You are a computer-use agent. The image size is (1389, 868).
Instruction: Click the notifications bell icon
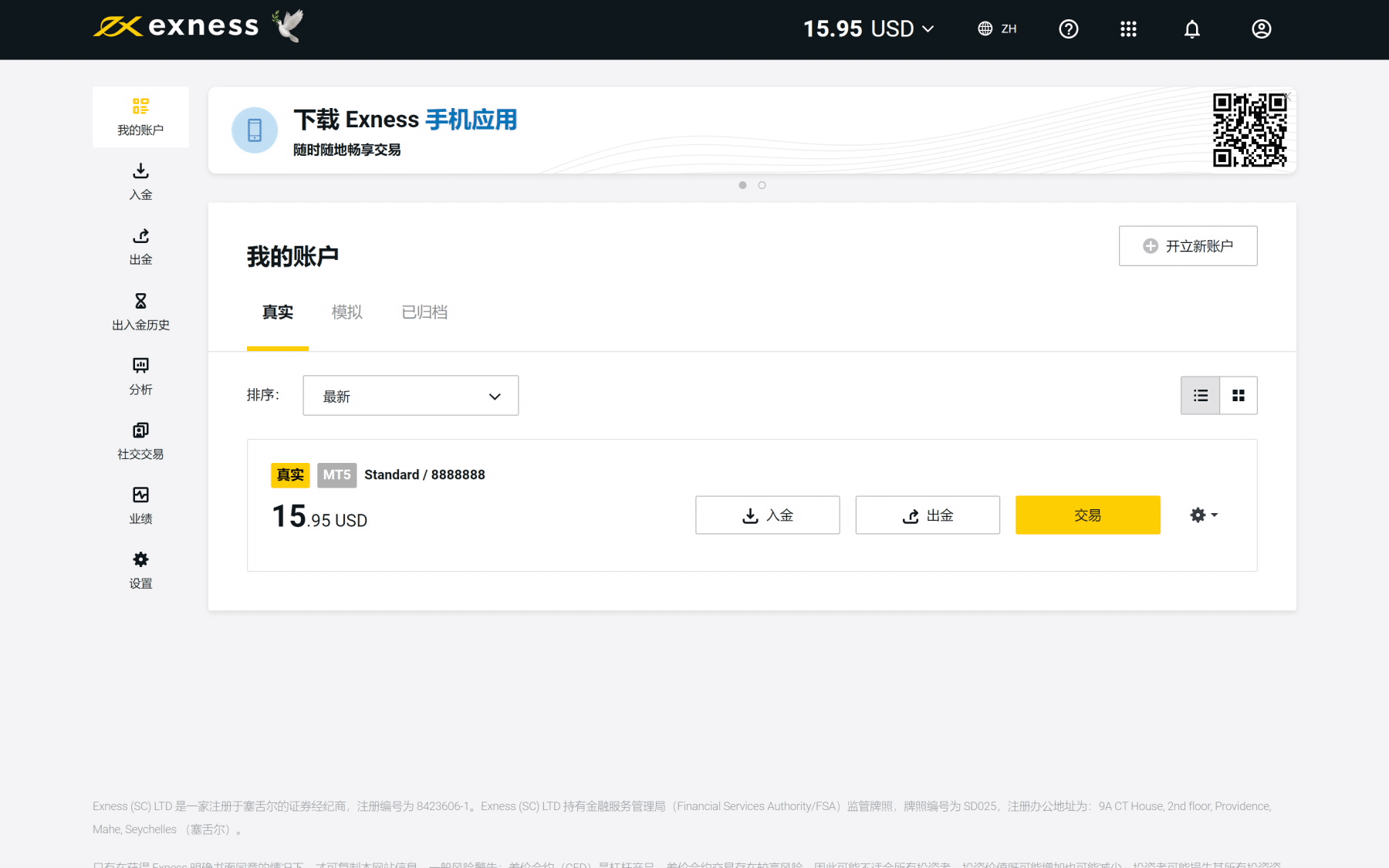pyautogui.click(x=1191, y=29)
